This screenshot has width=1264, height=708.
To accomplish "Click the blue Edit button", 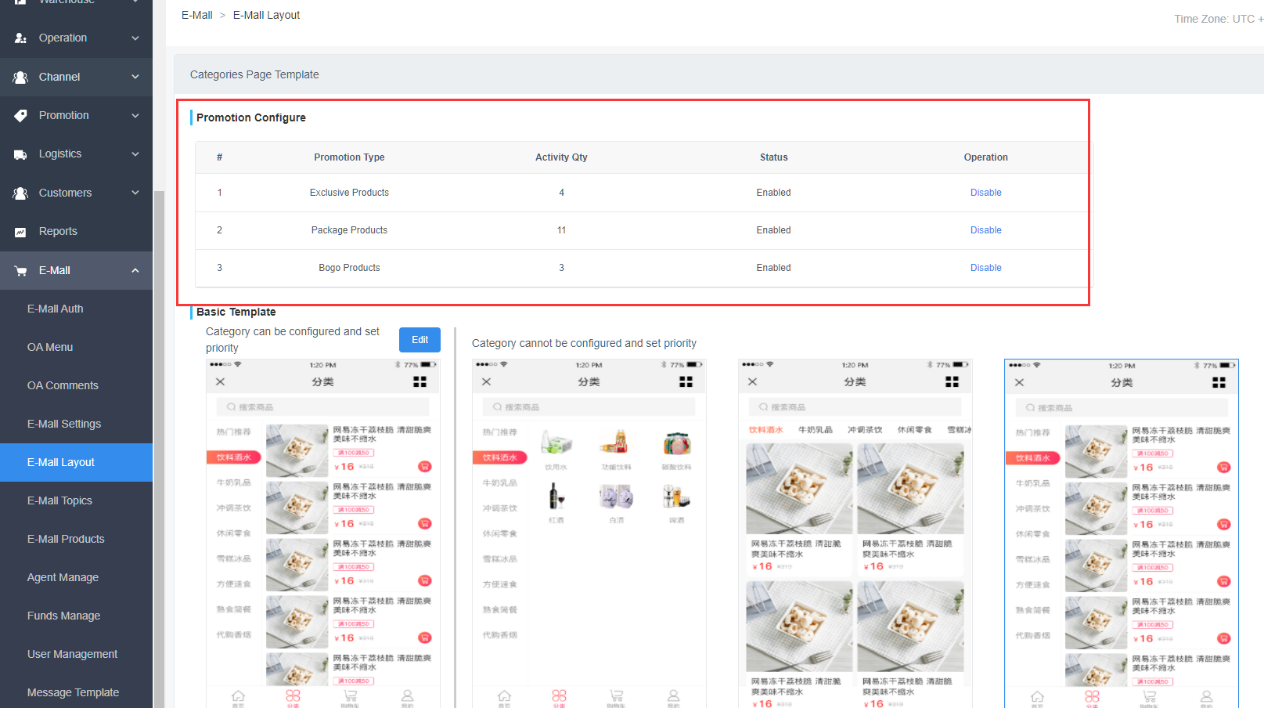I will (419, 340).
